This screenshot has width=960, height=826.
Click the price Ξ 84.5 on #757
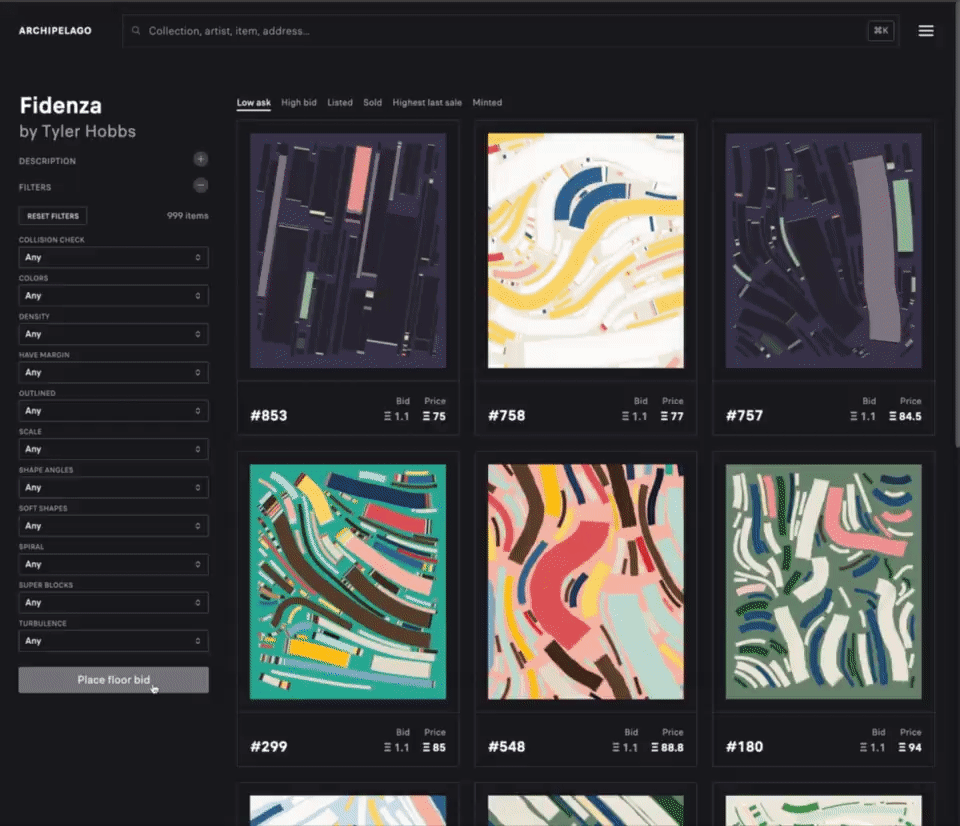point(905,416)
